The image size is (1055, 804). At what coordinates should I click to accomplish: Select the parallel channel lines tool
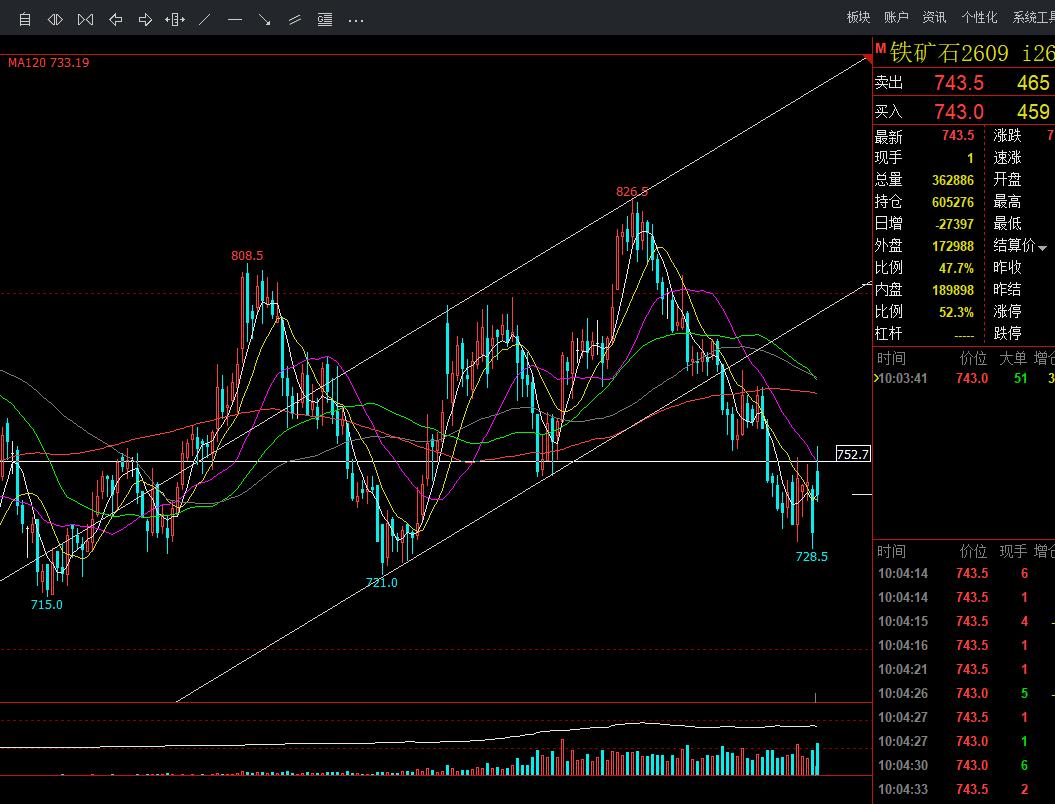(295, 20)
